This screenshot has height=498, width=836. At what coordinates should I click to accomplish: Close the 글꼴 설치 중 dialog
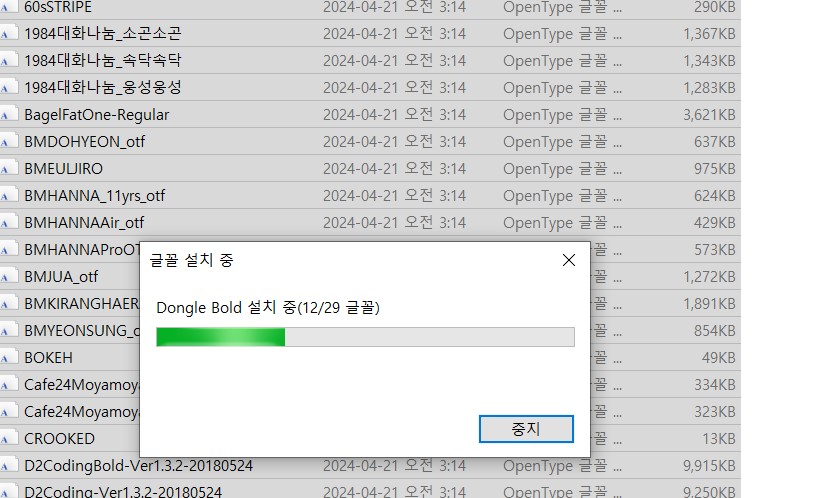coord(569,260)
